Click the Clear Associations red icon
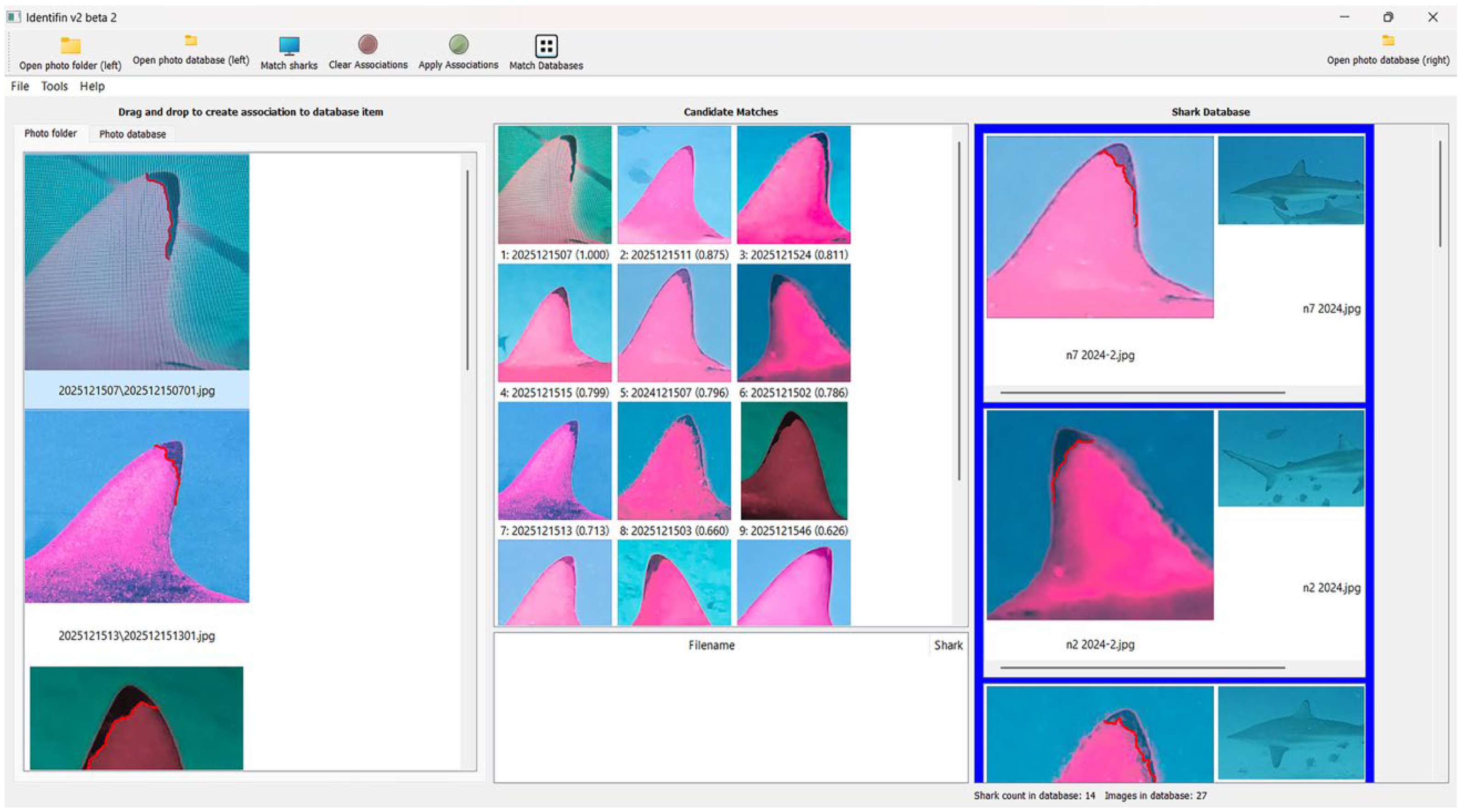Screen dimensions: 1462x812 pyautogui.click(x=368, y=44)
